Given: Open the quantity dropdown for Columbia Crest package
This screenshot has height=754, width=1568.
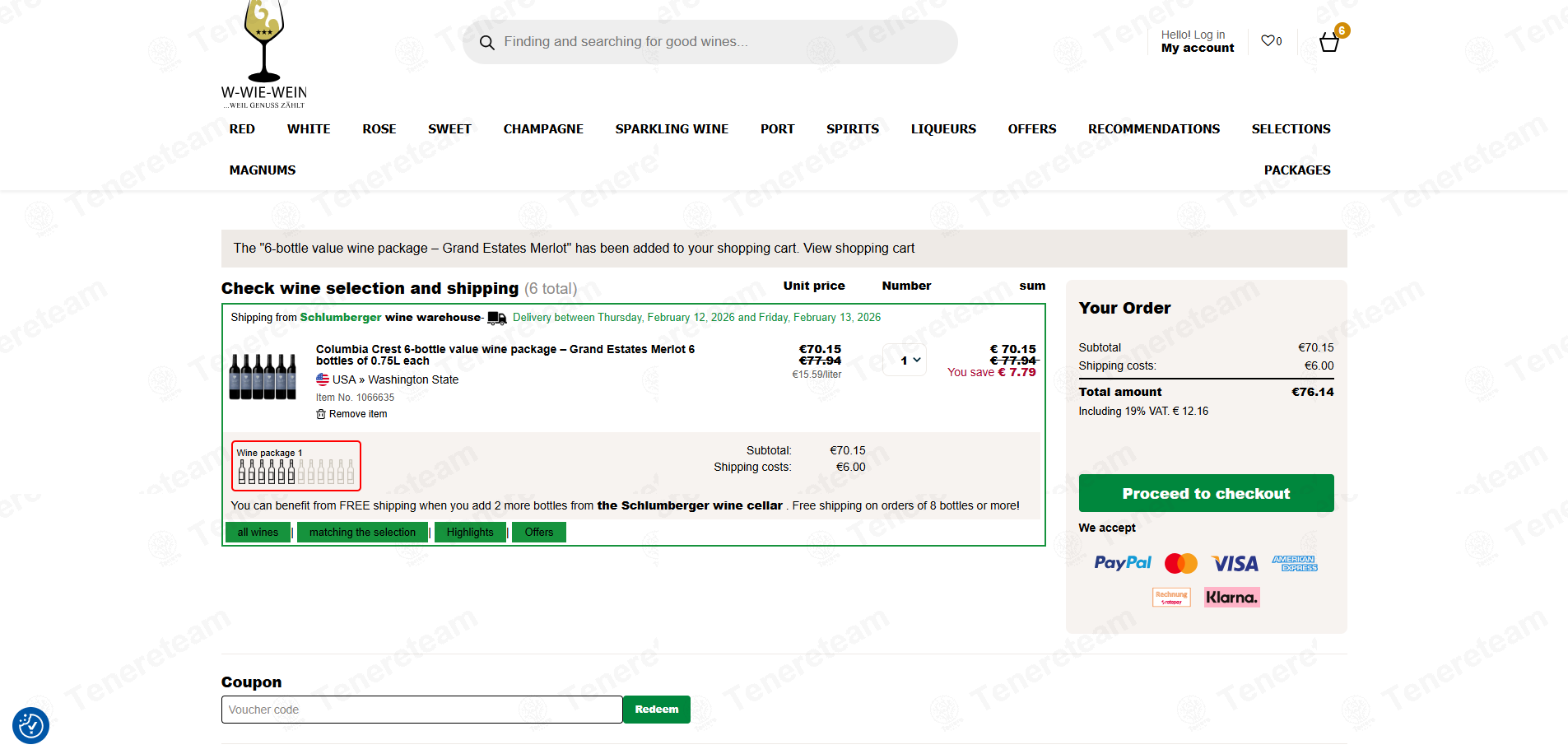Looking at the screenshot, I should 905,361.
